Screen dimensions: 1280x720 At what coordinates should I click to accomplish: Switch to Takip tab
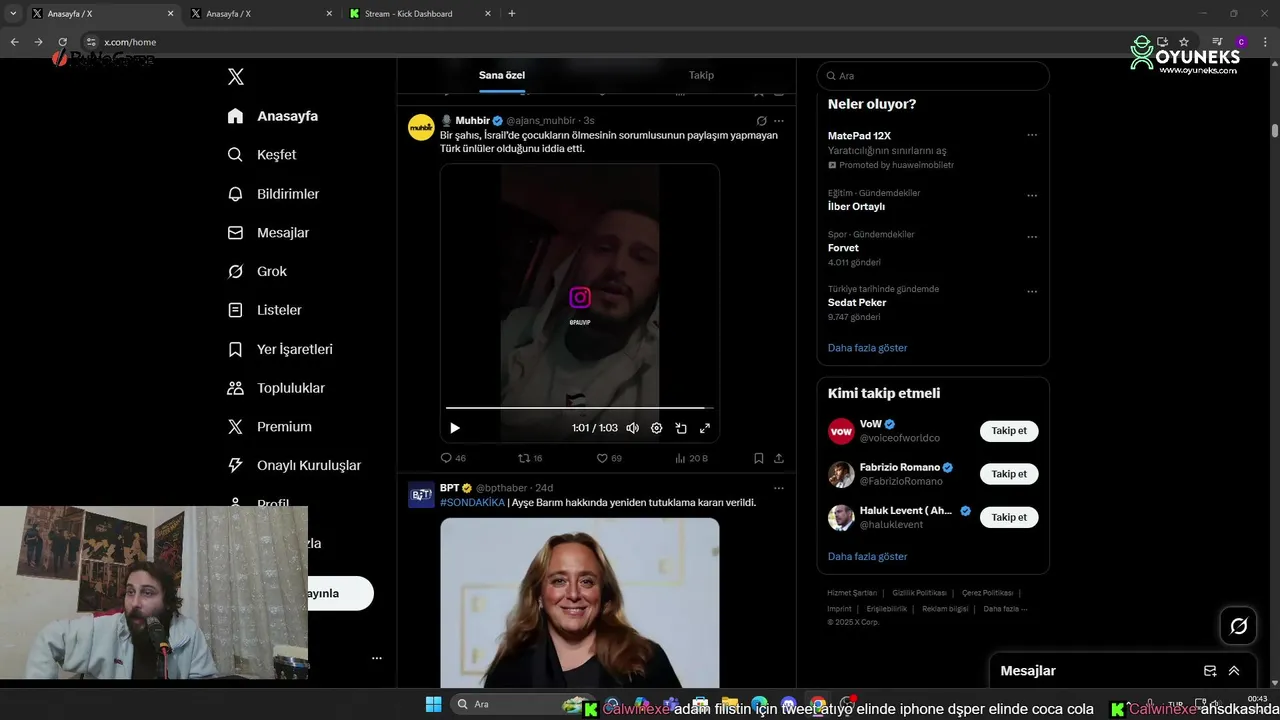click(x=701, y=75)
